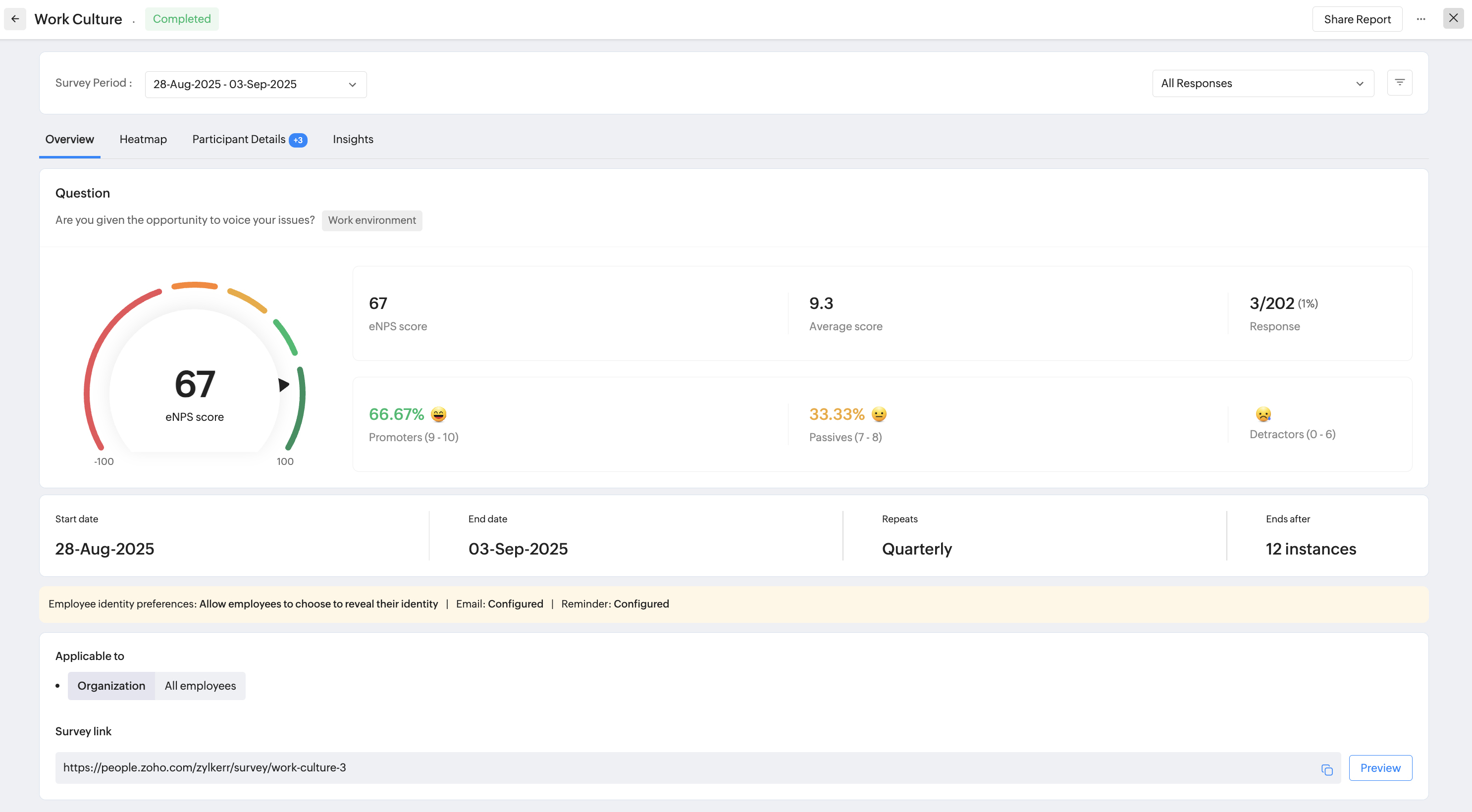1472x812 pixels.
Task: Click the Share Report button
Action: 1357,19
